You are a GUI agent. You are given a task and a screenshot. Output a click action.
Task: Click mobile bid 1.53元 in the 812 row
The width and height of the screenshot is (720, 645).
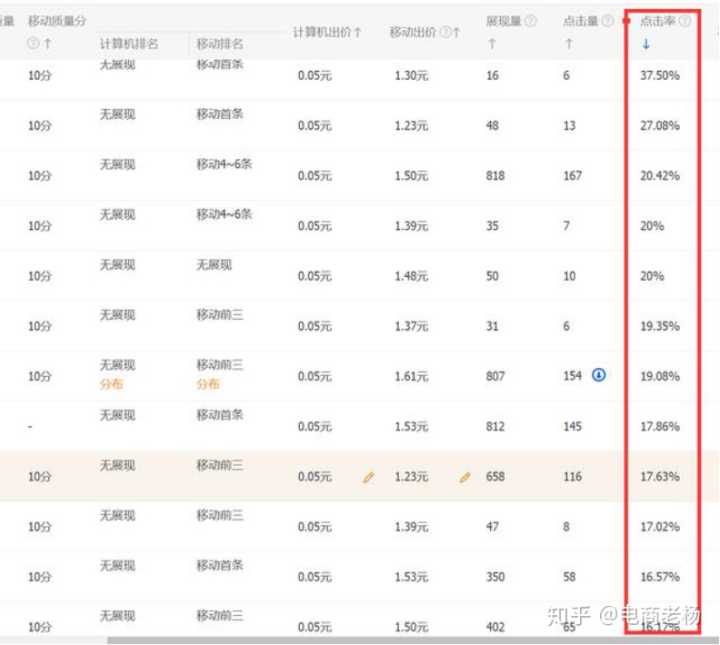[x=411, y=426]
